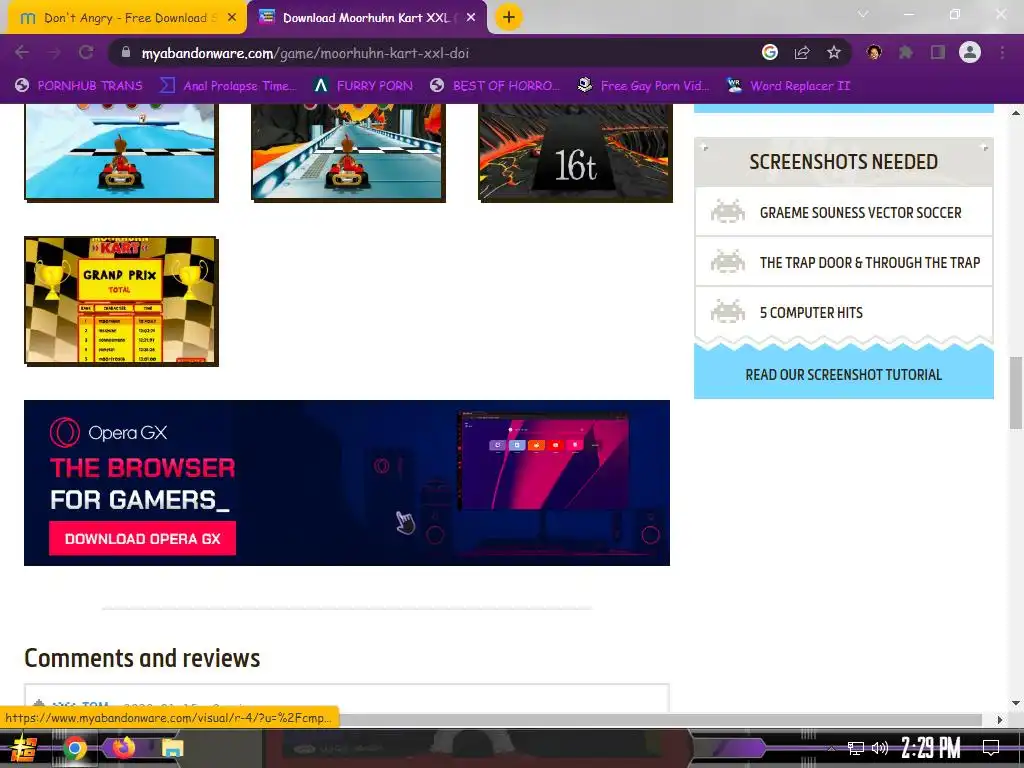Open the volume tray icon

tap(880, 748)
